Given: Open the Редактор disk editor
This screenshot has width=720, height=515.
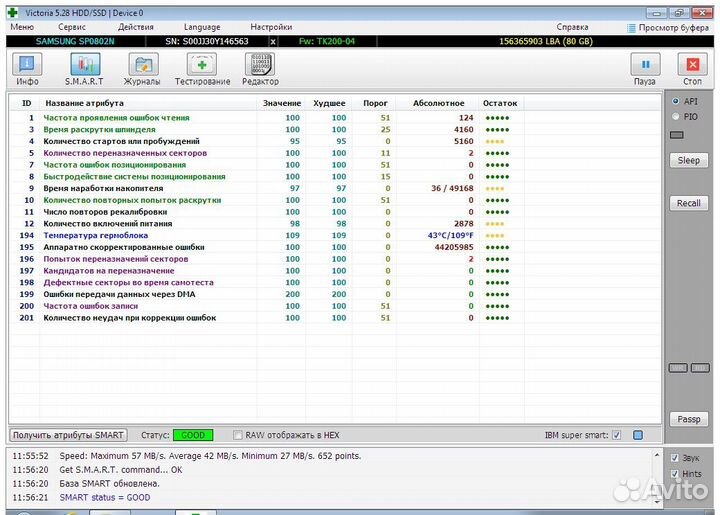Looking at the screenshot, I should (260, 67).
